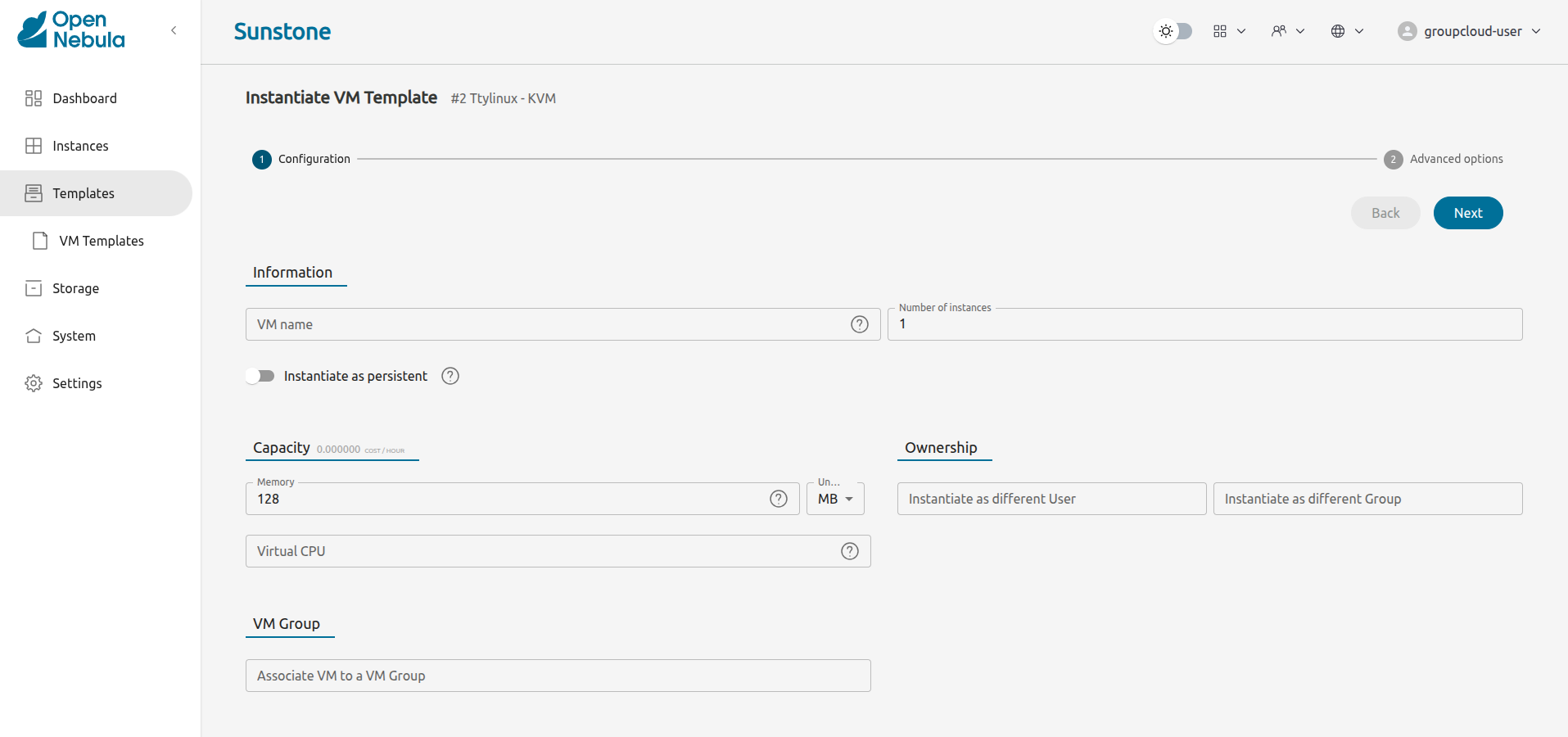Screen dimensions: 1568x737
Task: Select the System icon in the sidebar
Action: 34,335
